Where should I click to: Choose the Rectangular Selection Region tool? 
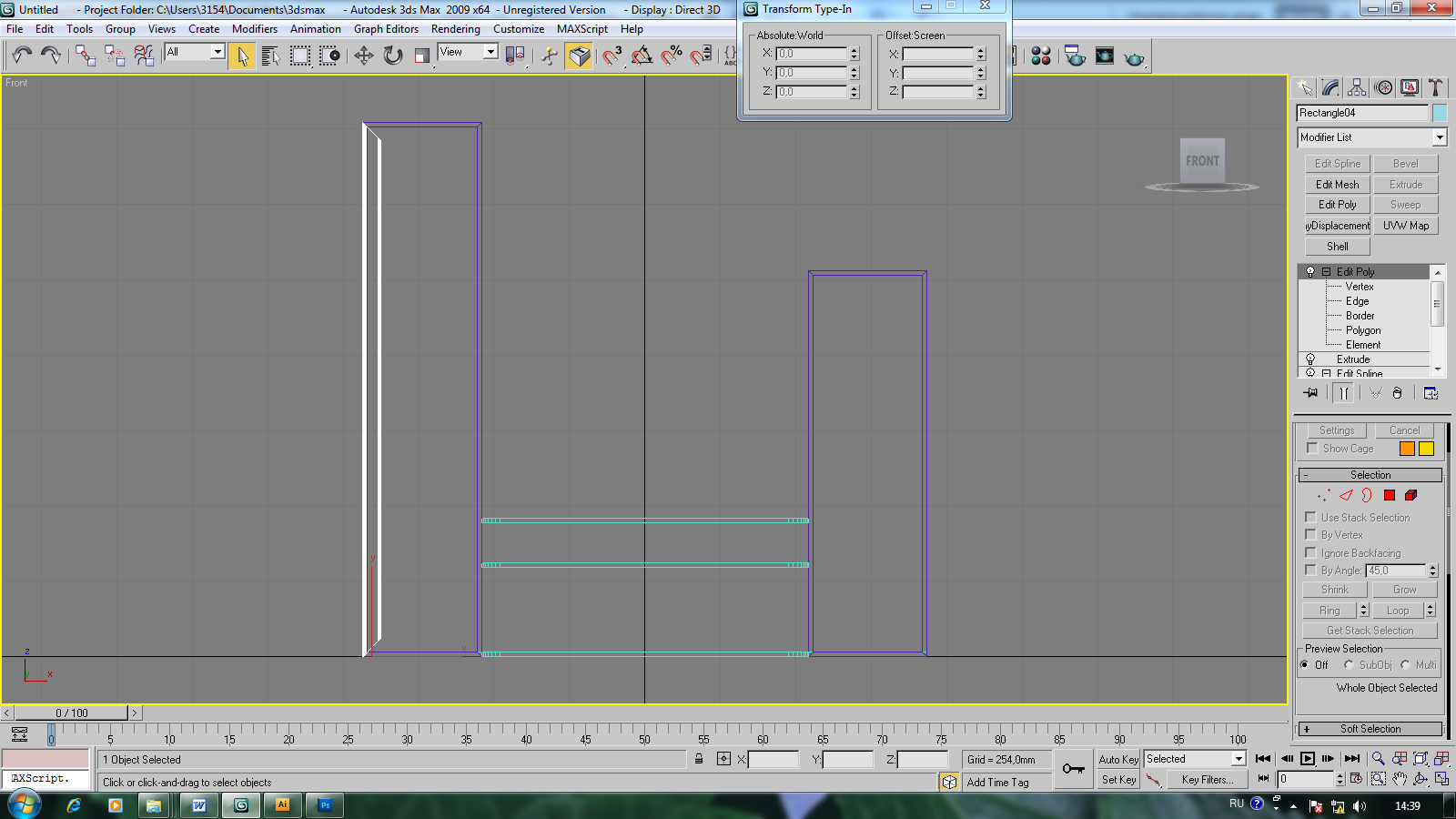point(300,56)
